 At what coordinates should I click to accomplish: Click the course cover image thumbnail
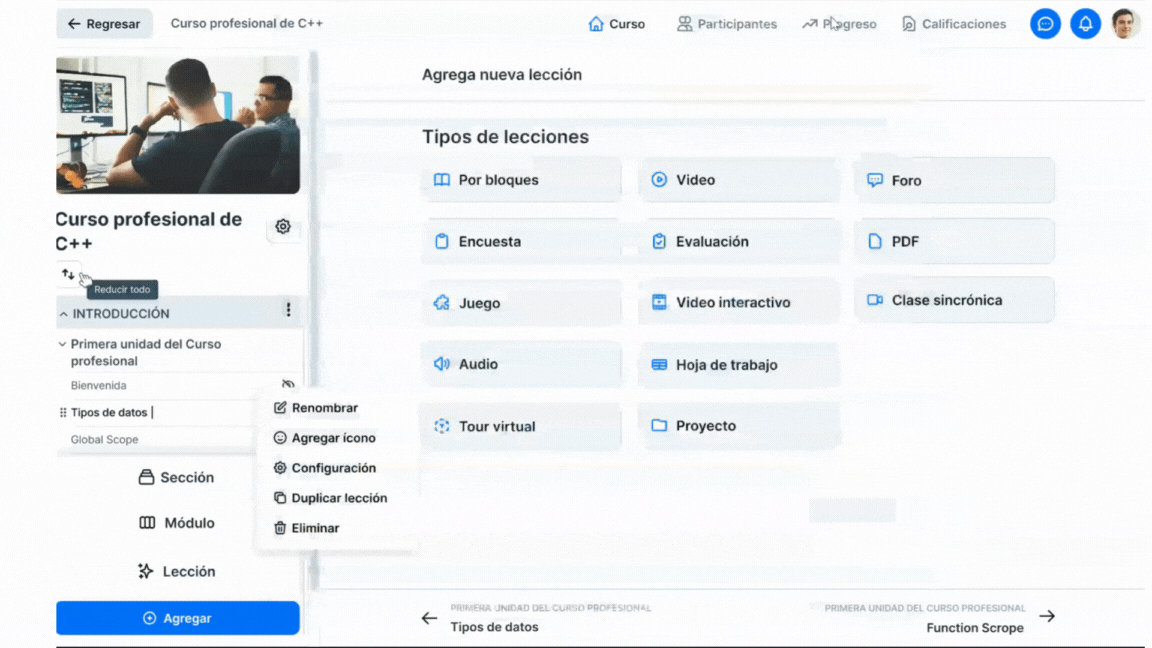tap(178, 125)
